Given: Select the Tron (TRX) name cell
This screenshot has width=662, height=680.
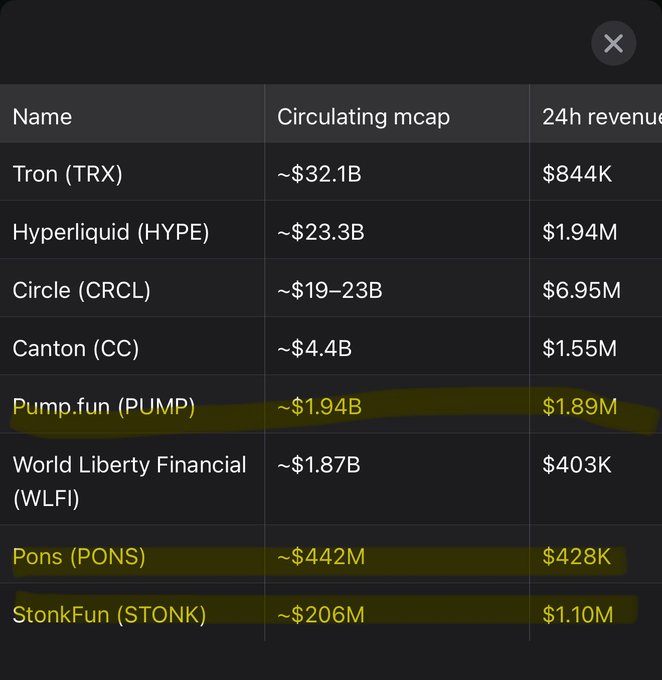Looking at the screenshot, I should (x=132, y=172).
